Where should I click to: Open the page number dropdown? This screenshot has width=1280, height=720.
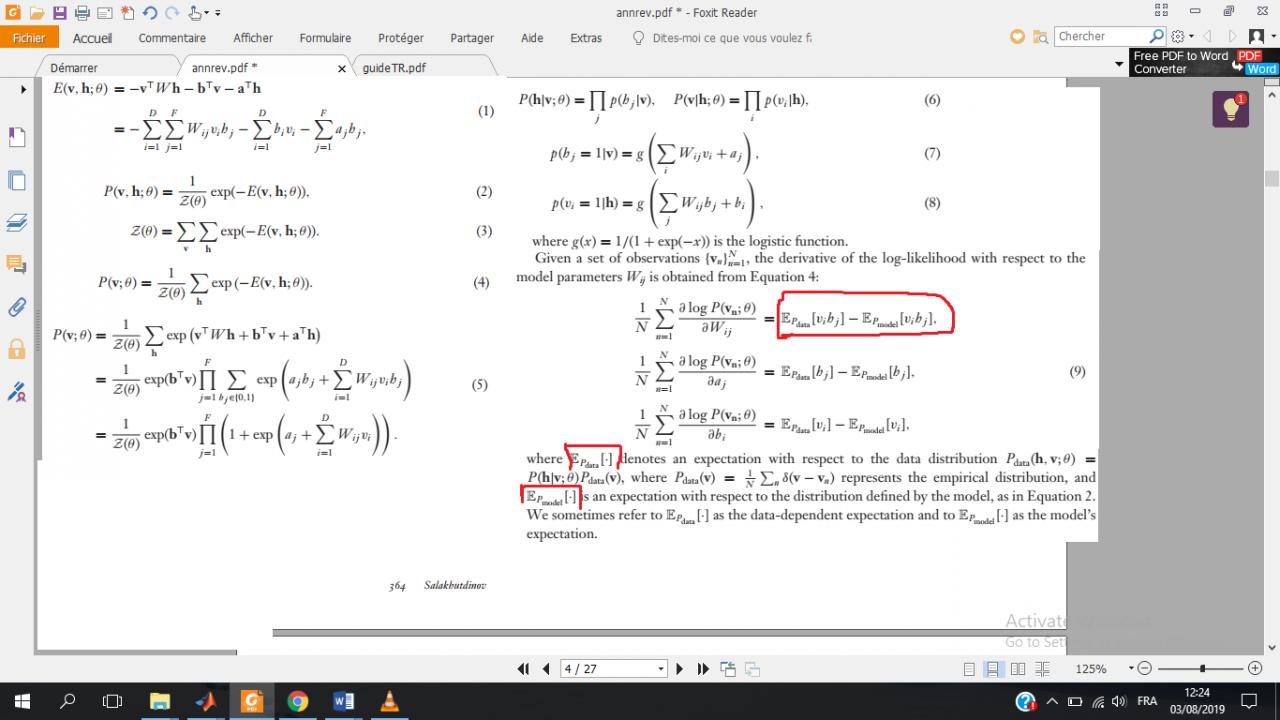click(661, 669)
